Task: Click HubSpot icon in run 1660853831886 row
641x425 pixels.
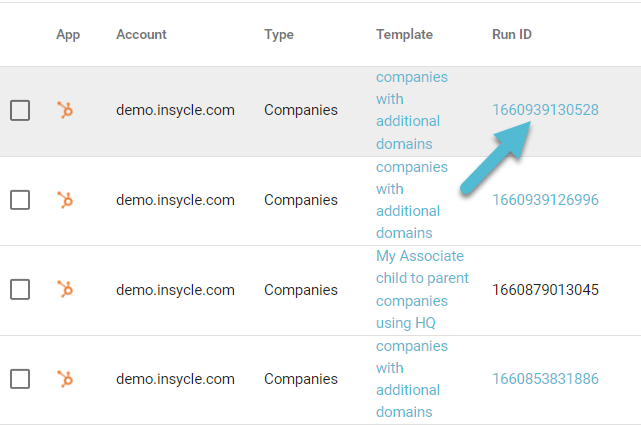Action: click(65, 379)
